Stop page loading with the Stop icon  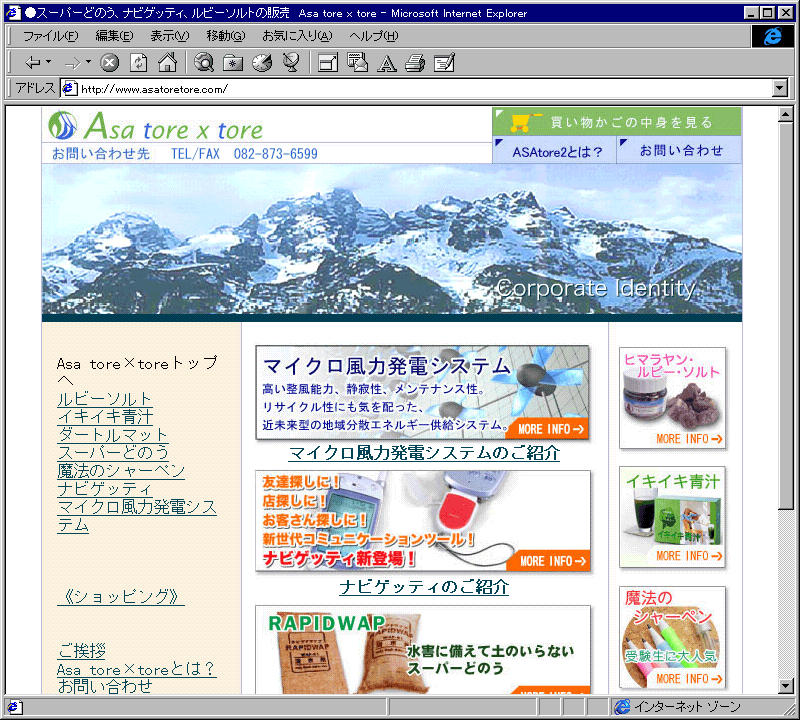tap(109, 63)
